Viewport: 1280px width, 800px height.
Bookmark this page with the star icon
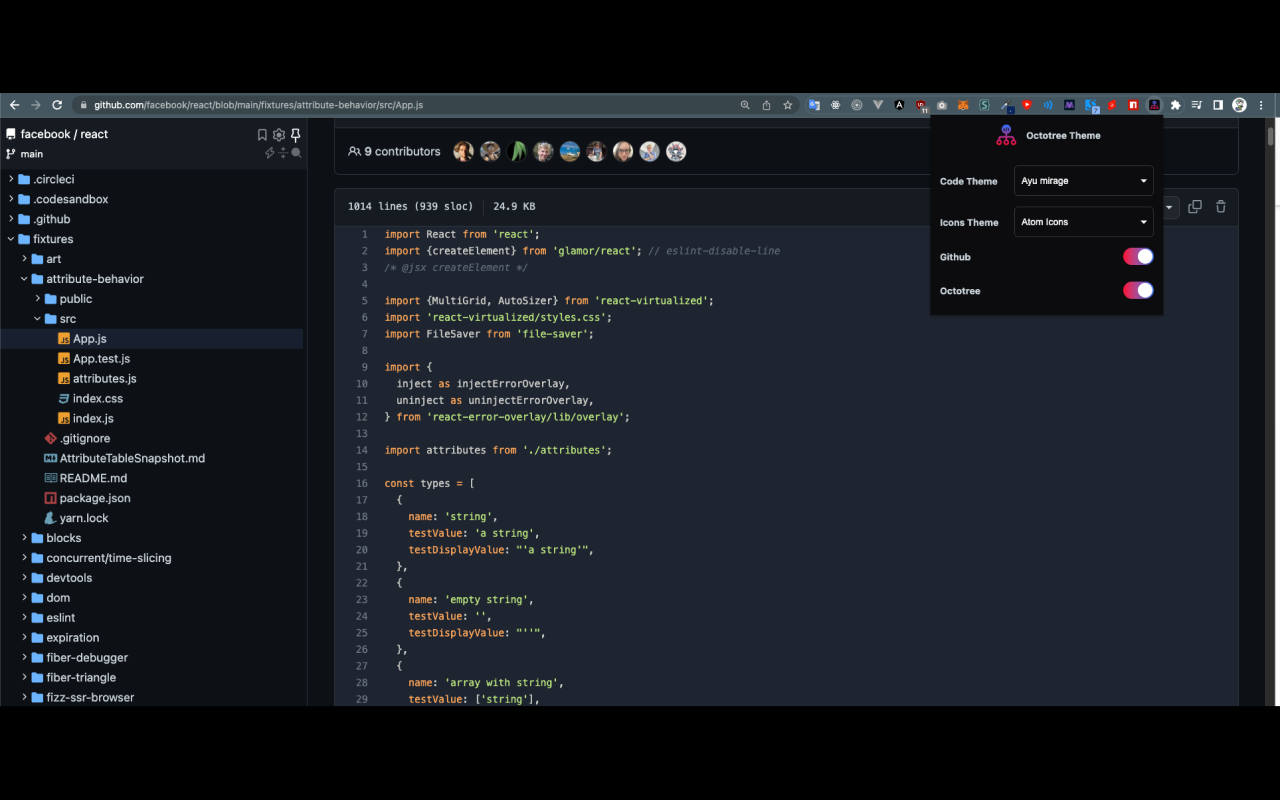[x=788, y=105]
